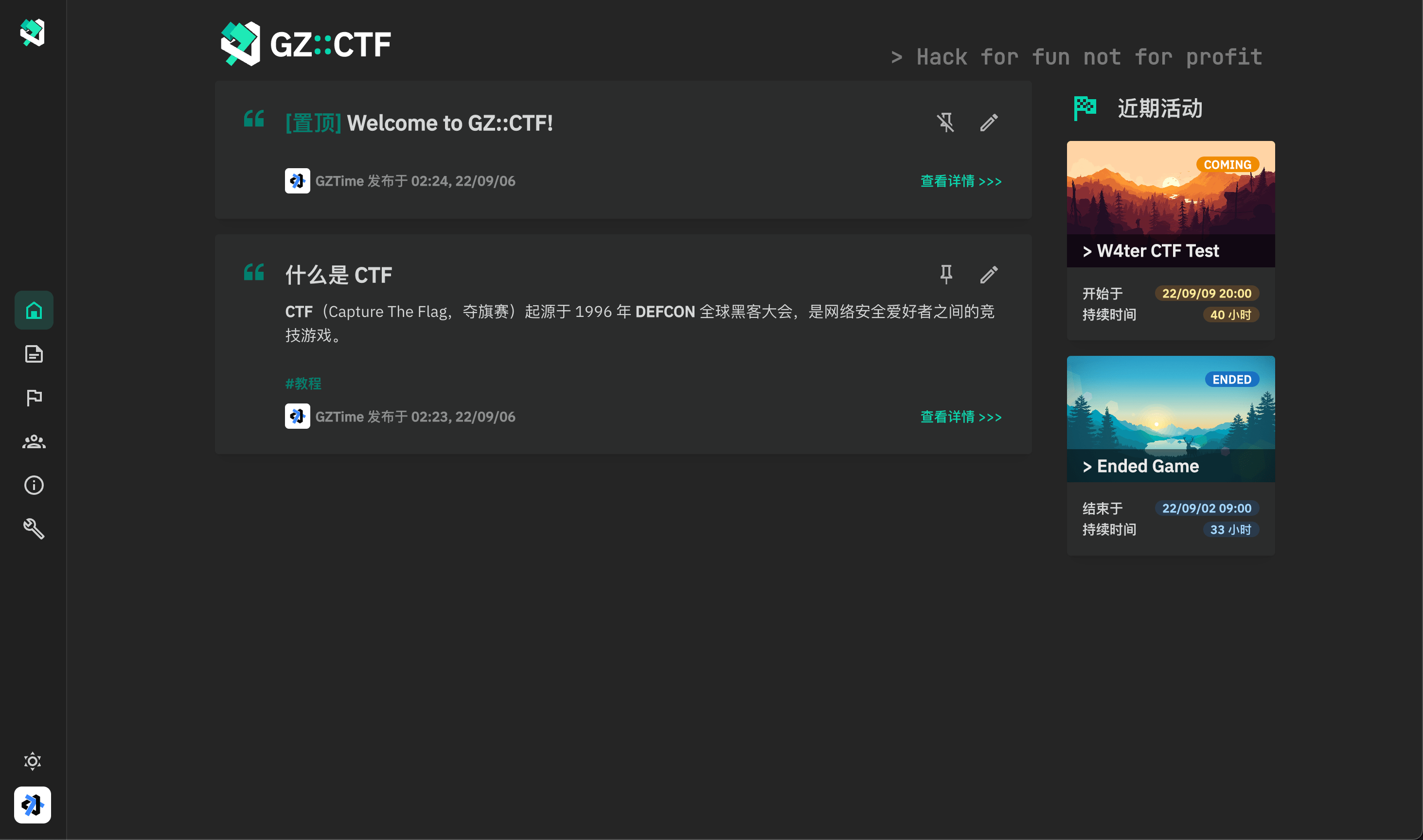Click the info/about sidebar icon
Viewport: 1423px width, 840px height.
(33, 485)
